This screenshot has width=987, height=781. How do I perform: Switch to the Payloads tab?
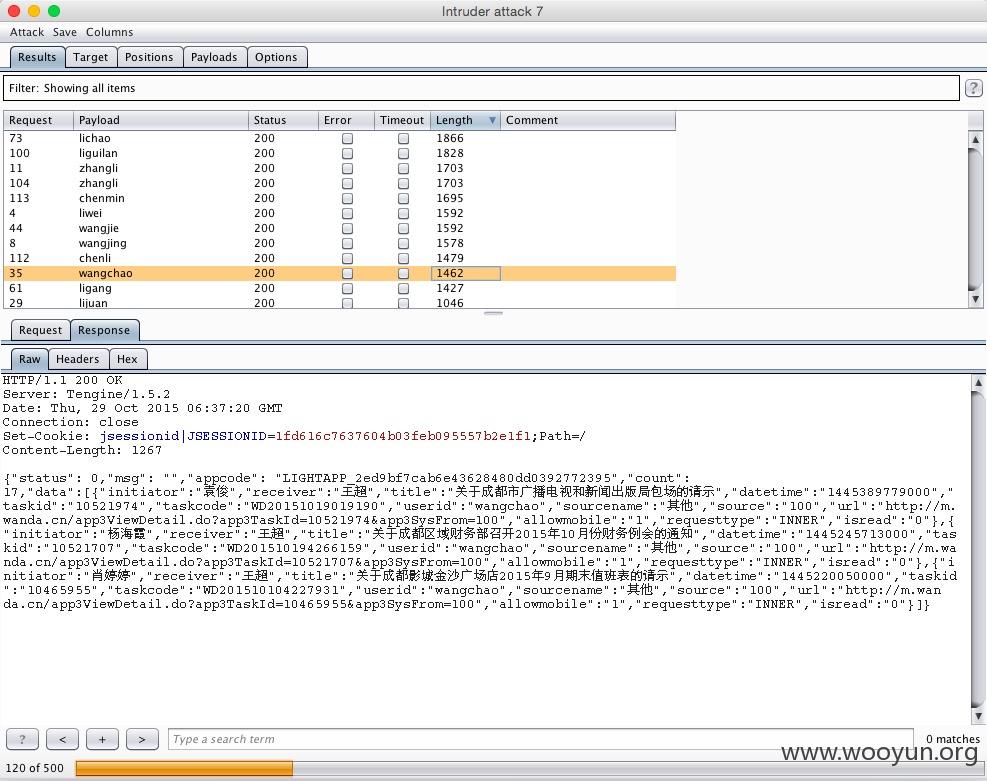[214, 57]
